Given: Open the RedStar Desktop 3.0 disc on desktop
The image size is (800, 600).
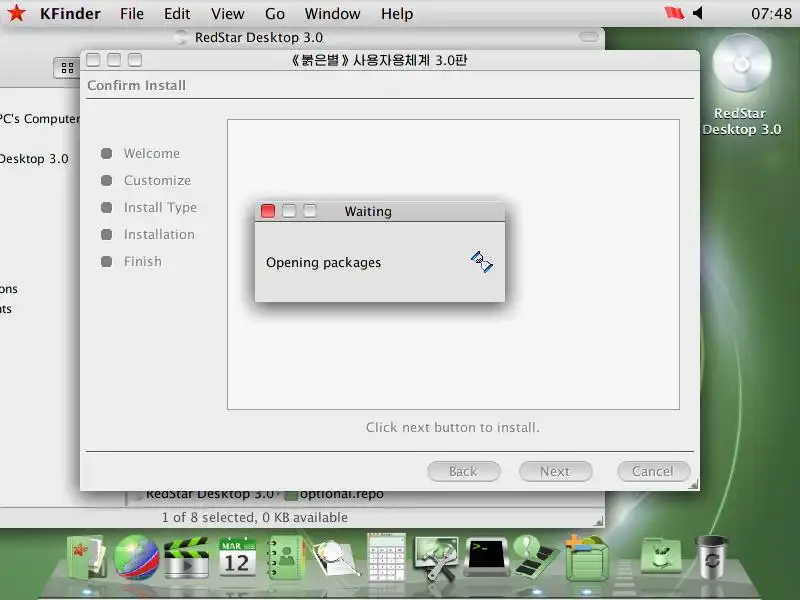Looking at the screenshot, I should pos(741,64).
